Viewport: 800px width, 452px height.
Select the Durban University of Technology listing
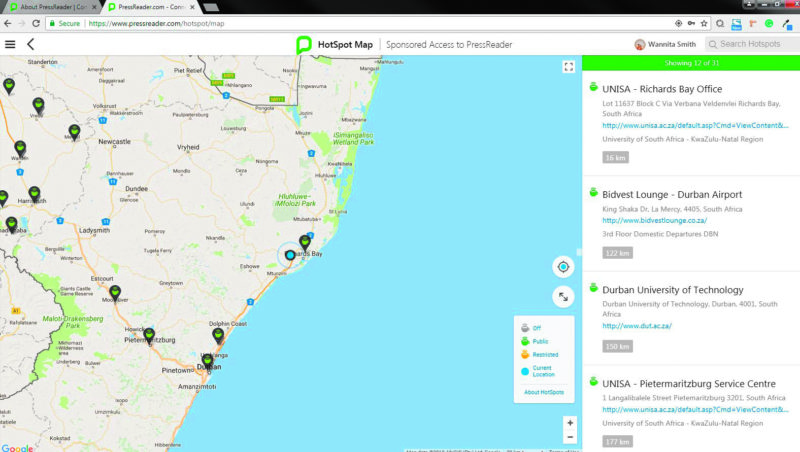(x=672, y=290)
